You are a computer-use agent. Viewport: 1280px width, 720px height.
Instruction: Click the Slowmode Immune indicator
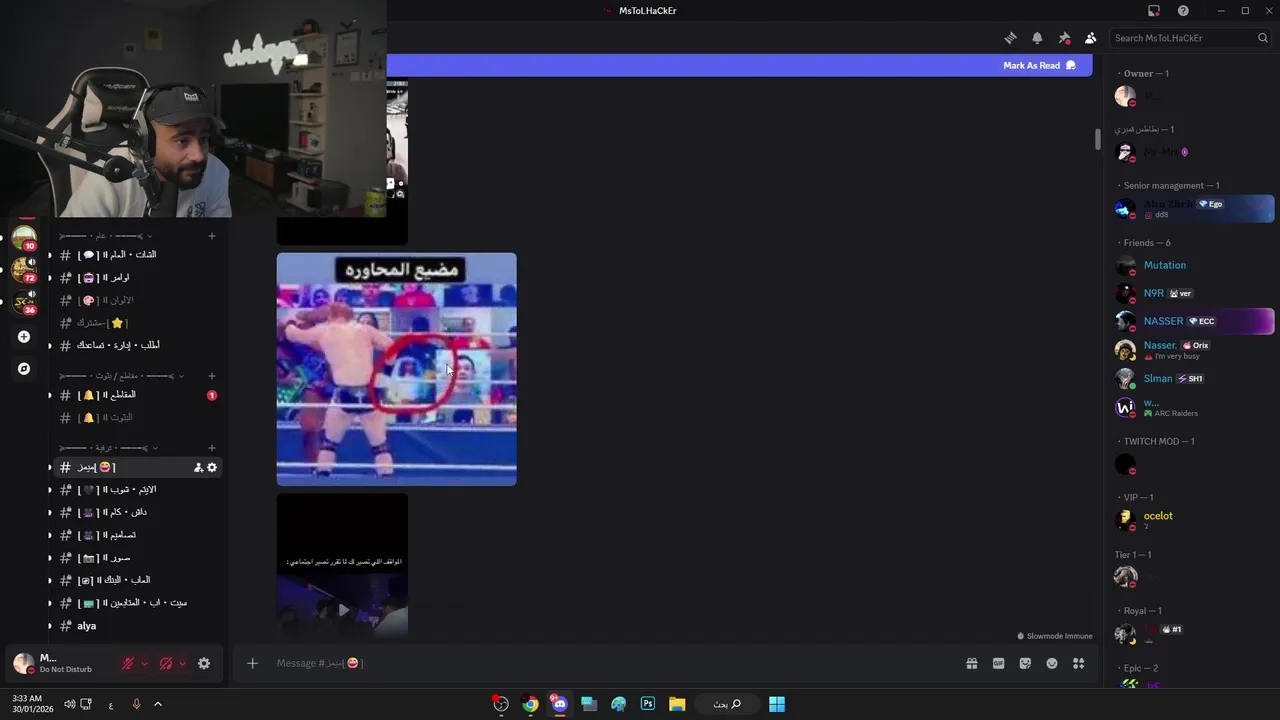coord(1055,636)
